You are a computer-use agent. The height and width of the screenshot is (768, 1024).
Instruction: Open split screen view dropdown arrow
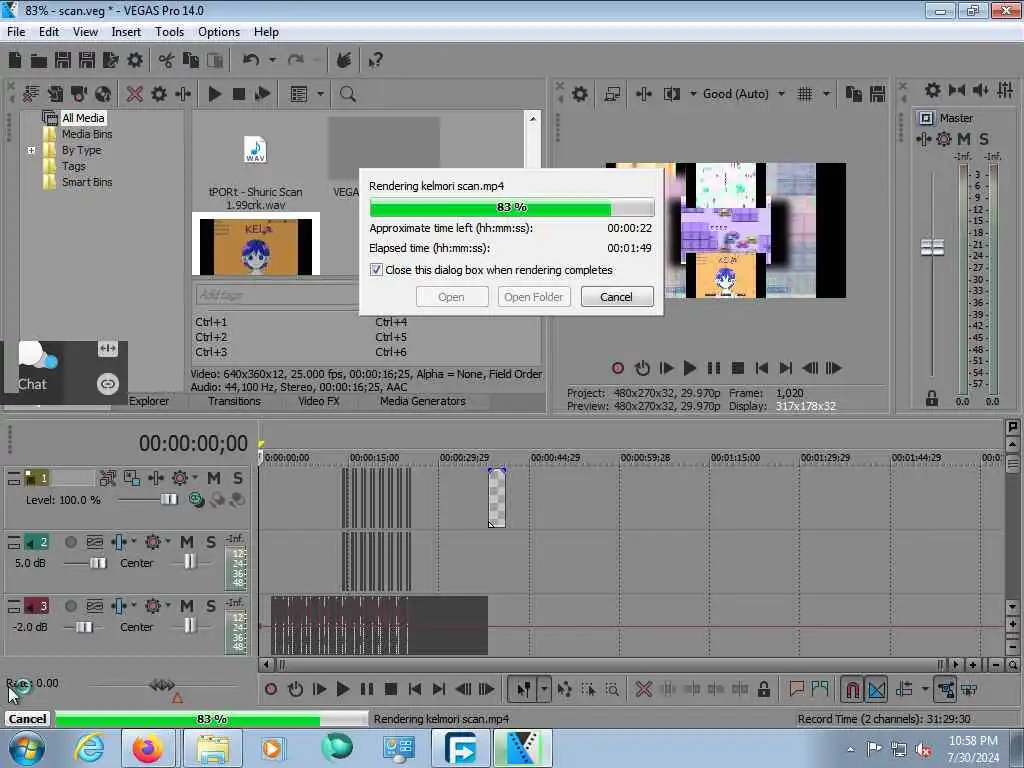(693, 94)
